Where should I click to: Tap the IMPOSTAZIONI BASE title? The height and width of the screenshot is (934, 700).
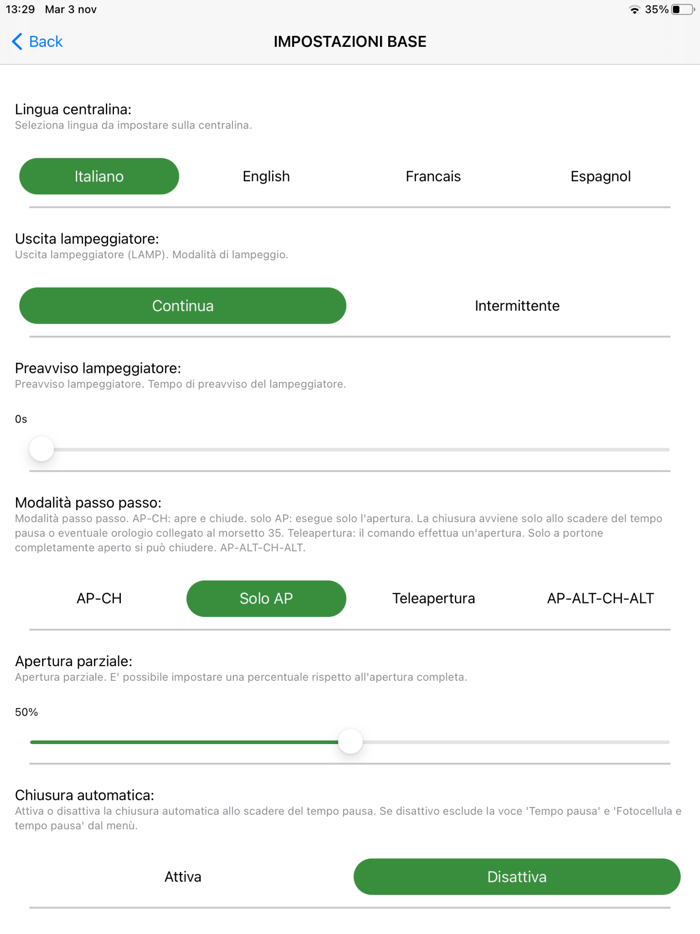point(350,41)
